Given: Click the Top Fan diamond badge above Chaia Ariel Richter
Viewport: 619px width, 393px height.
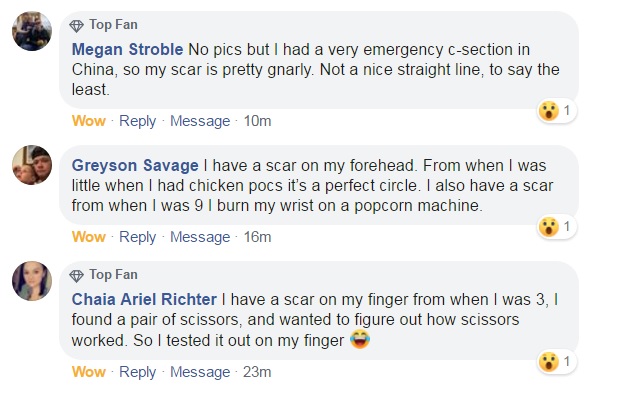Looking at the screenshot, I should point(76,275).
